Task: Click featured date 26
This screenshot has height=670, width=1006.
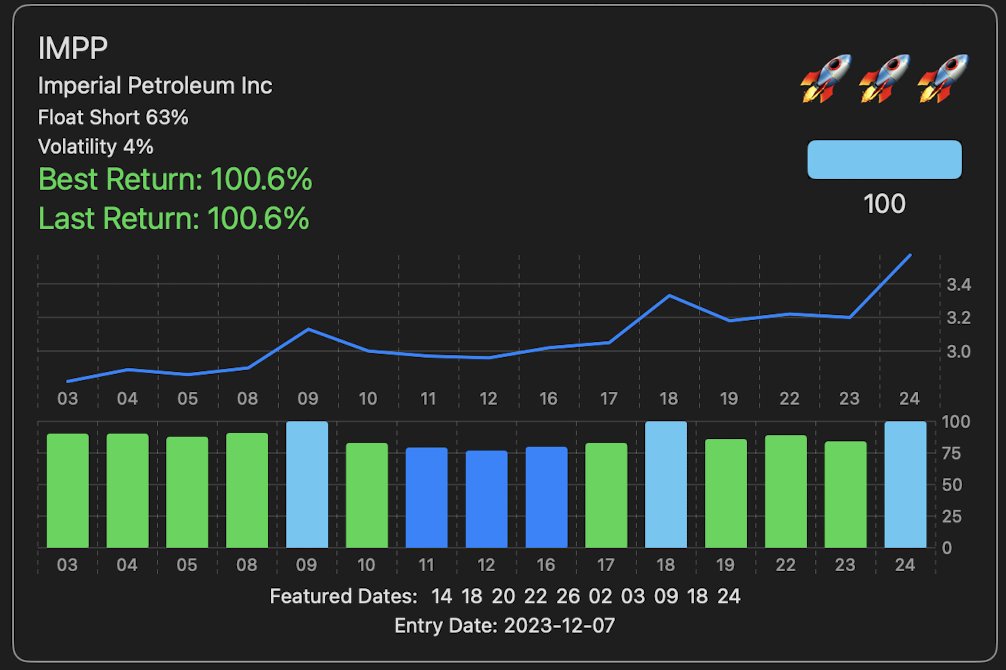Action: [568, 596]
